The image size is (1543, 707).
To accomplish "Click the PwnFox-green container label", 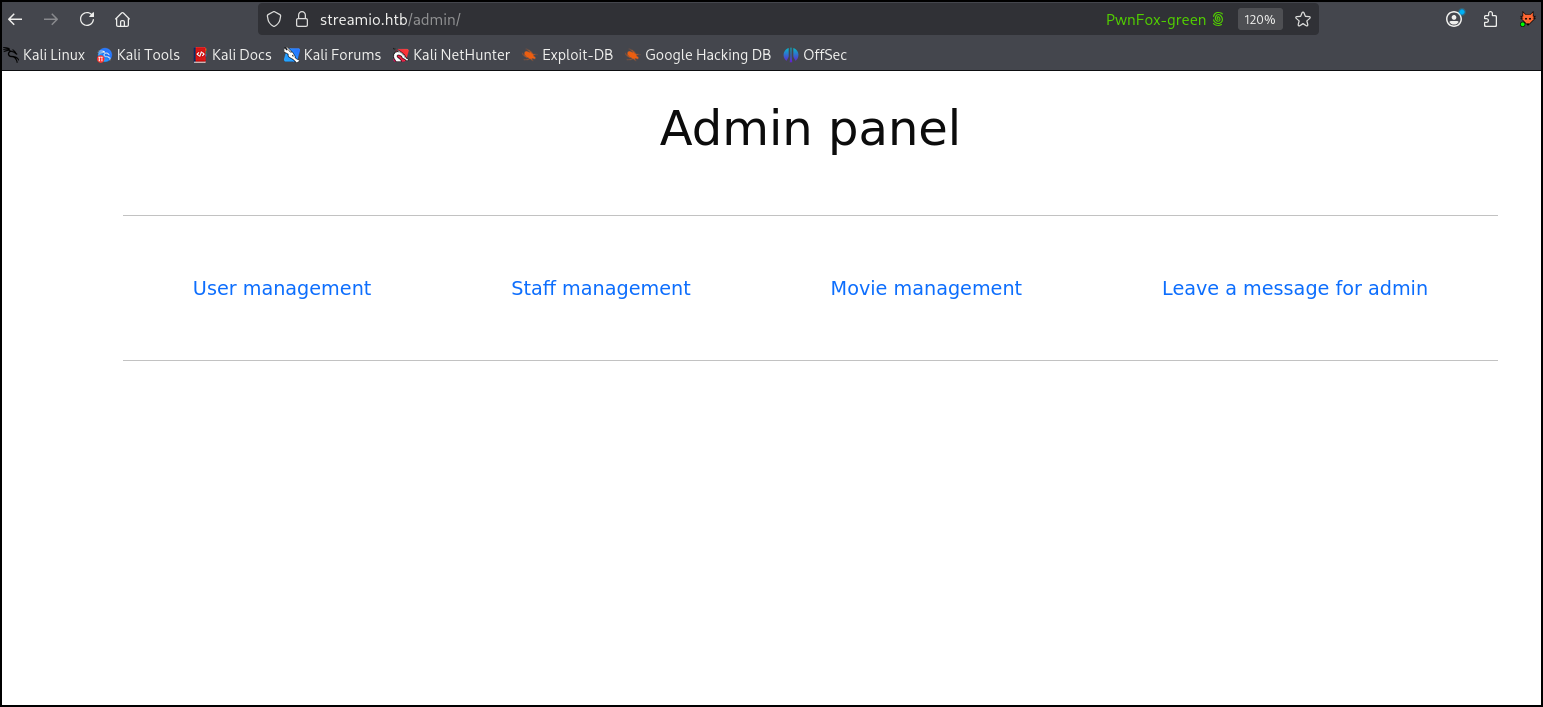I will coord(1165,19).
